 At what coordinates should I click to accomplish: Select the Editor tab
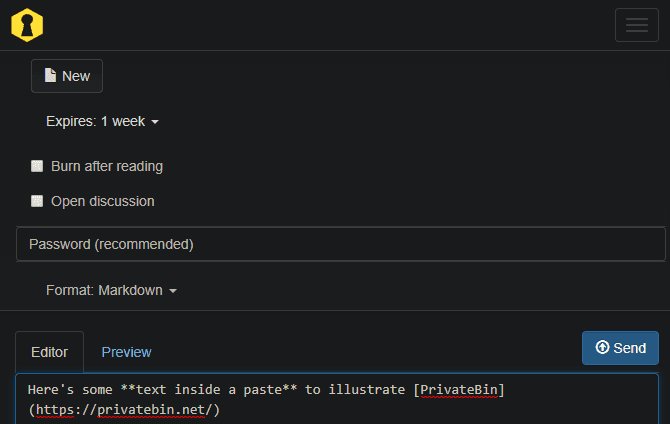50,352
